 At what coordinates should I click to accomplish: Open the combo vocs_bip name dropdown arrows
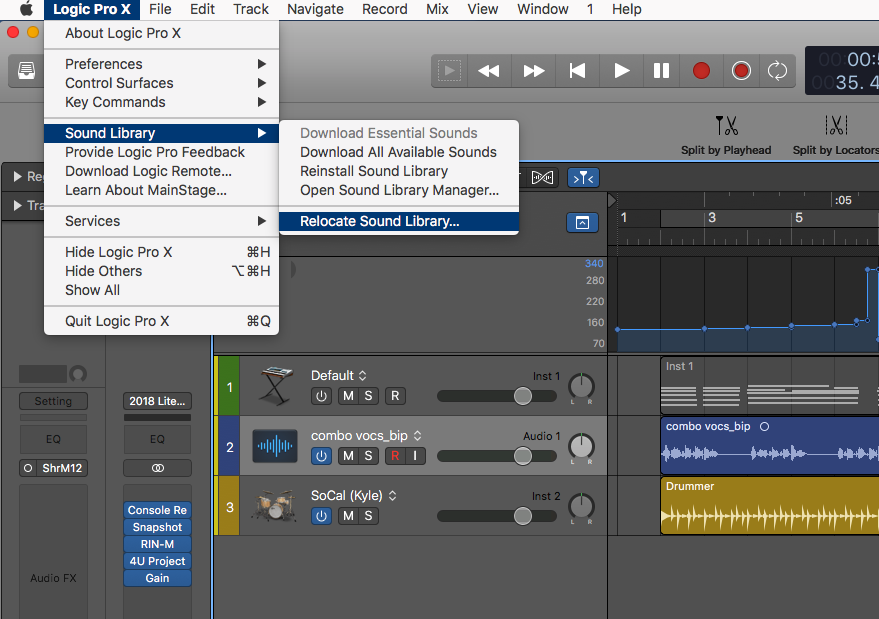tap(418, 436)
